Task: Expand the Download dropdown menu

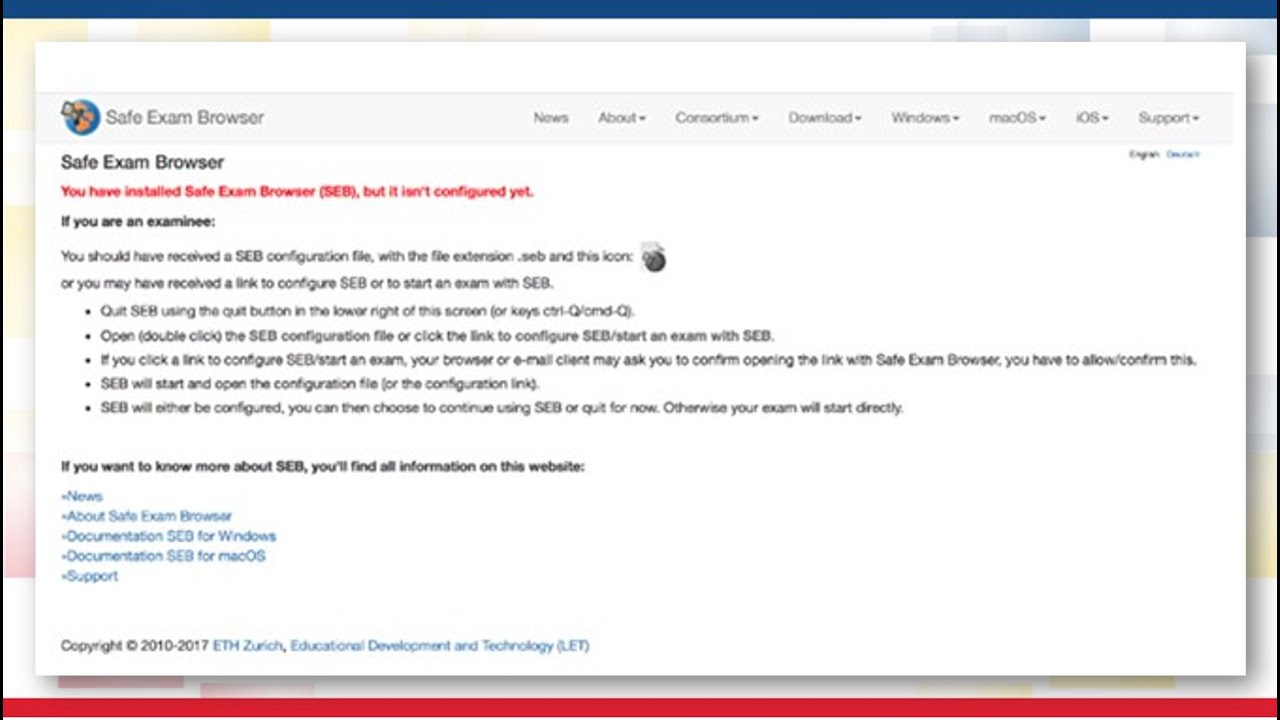Action: (x=825, y=117)
